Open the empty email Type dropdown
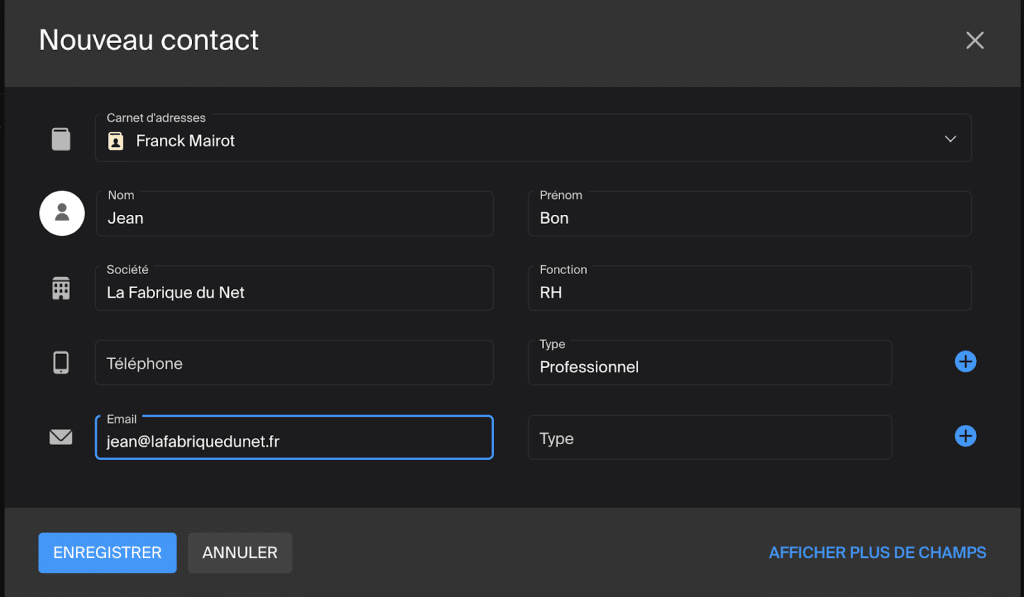The height and width of the screenshot is (597, 1024). tap(709, 438)
